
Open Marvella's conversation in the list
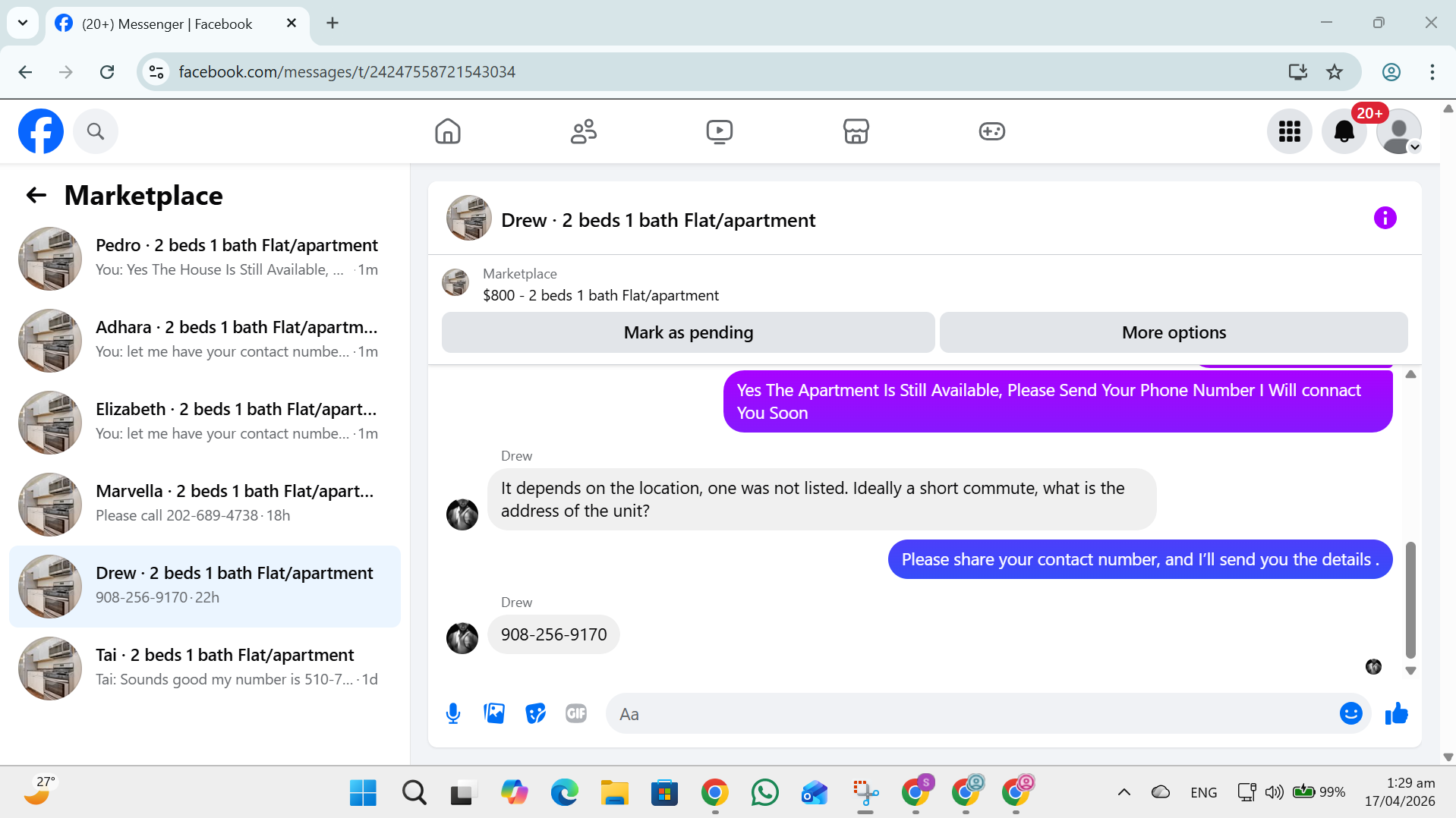point(205,505)
